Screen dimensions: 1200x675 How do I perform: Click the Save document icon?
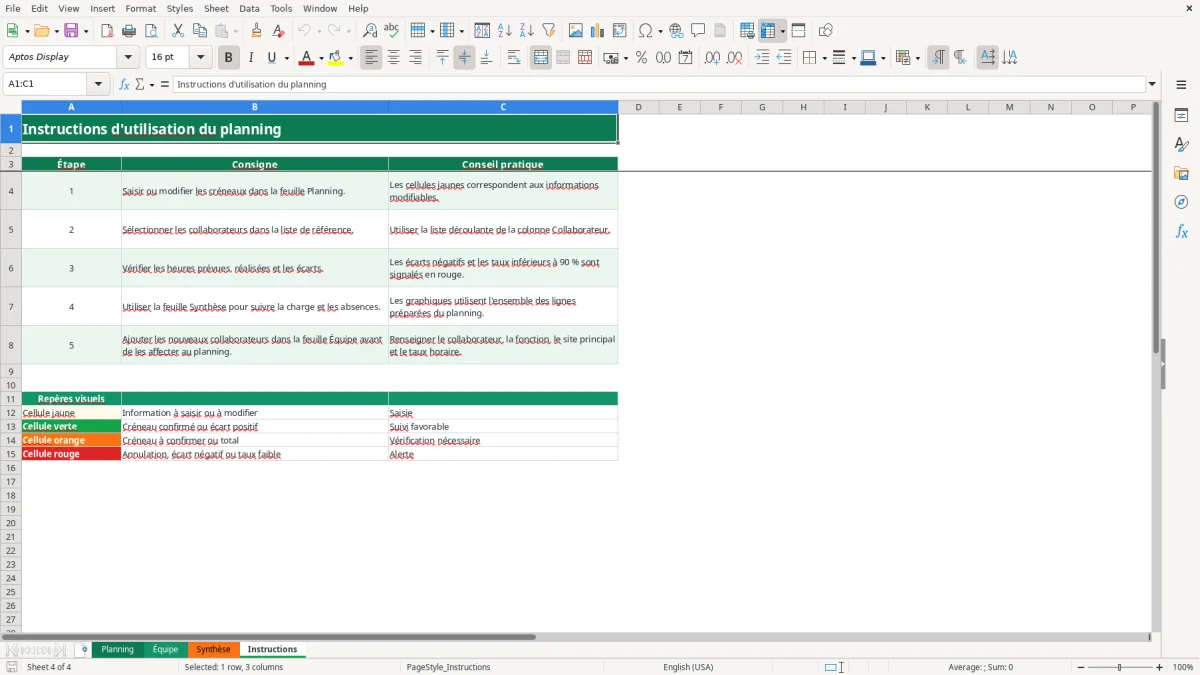(x=71, y=31)
